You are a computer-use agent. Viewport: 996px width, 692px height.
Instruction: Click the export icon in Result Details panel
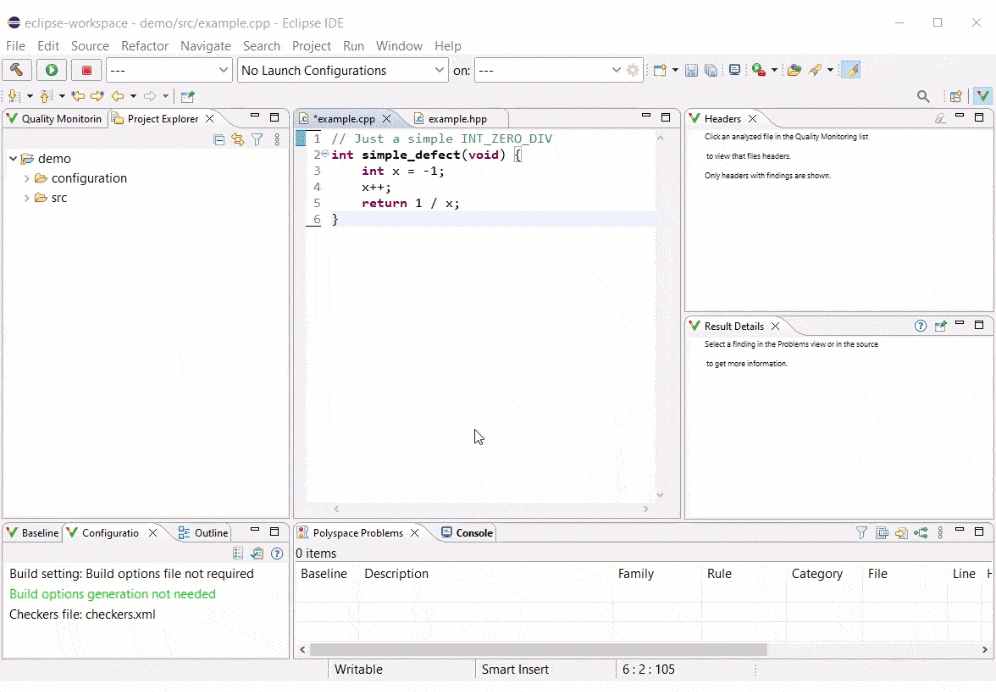940,326
